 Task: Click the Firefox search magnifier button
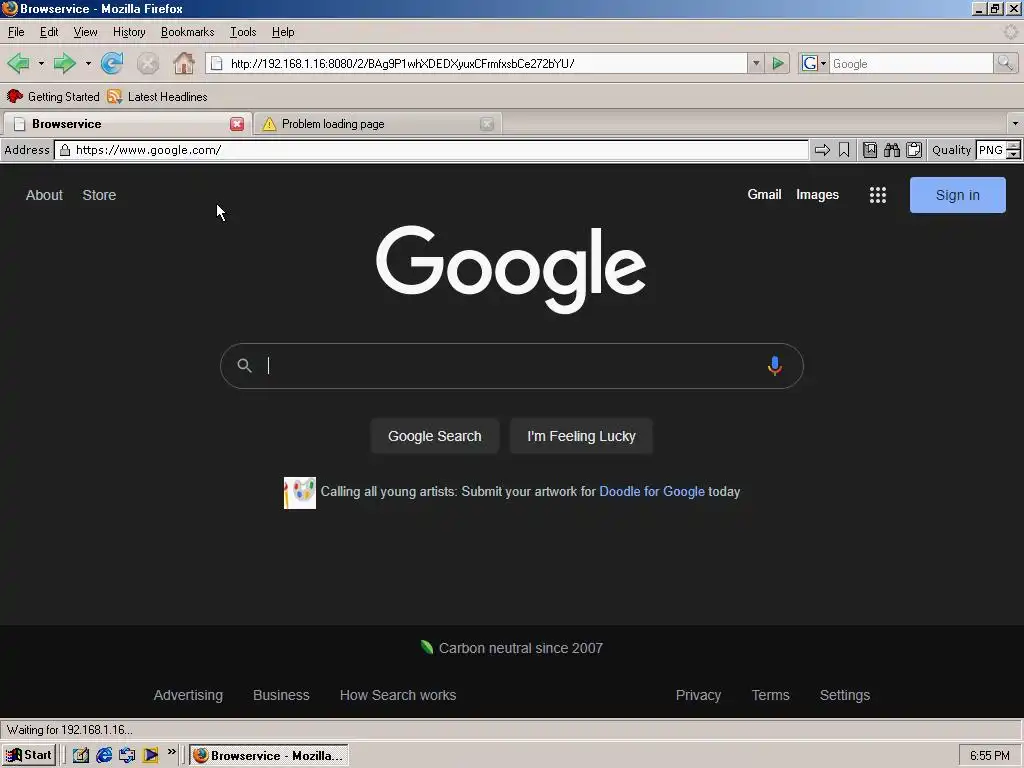(1005, 63)
